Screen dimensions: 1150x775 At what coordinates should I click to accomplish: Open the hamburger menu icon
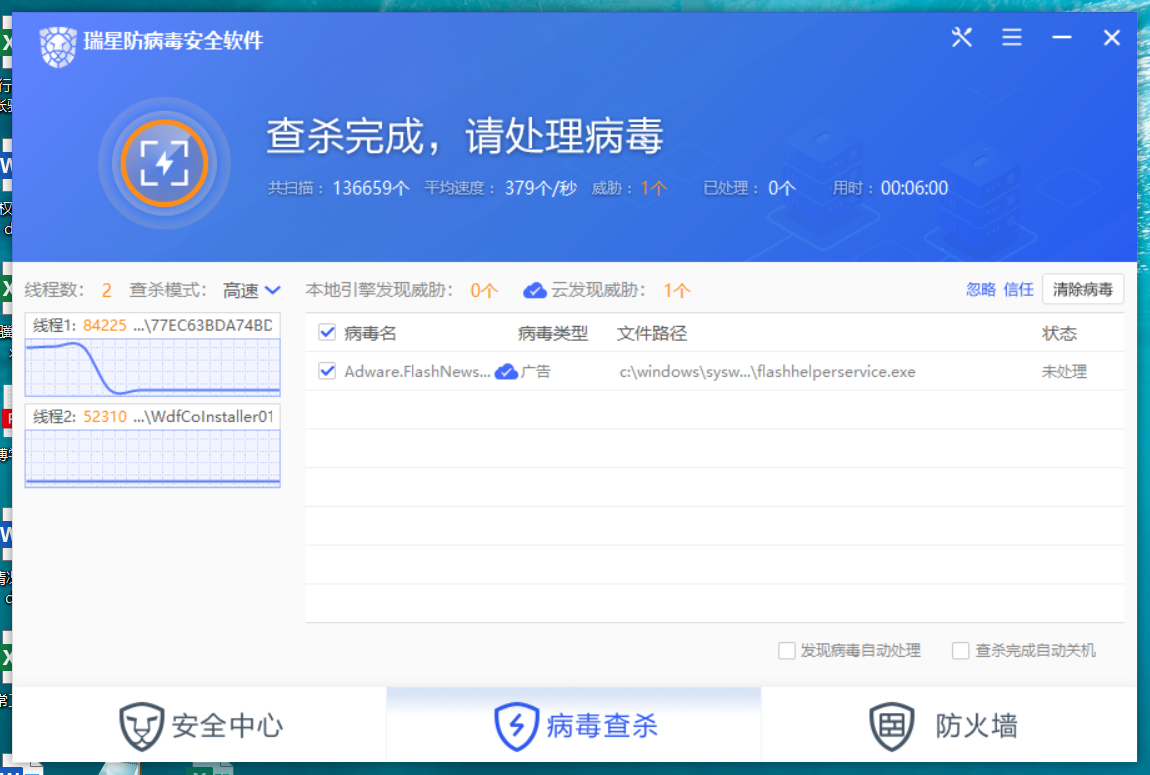point(1011,37)
